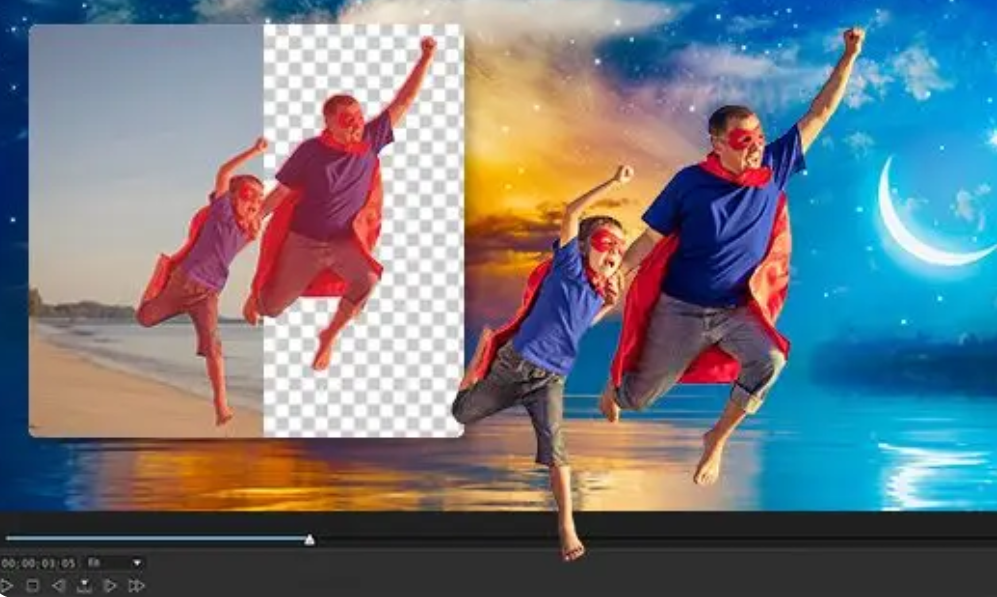Click the Stop playback square icon
Screen dimensions: 997x597
[32, 585]
